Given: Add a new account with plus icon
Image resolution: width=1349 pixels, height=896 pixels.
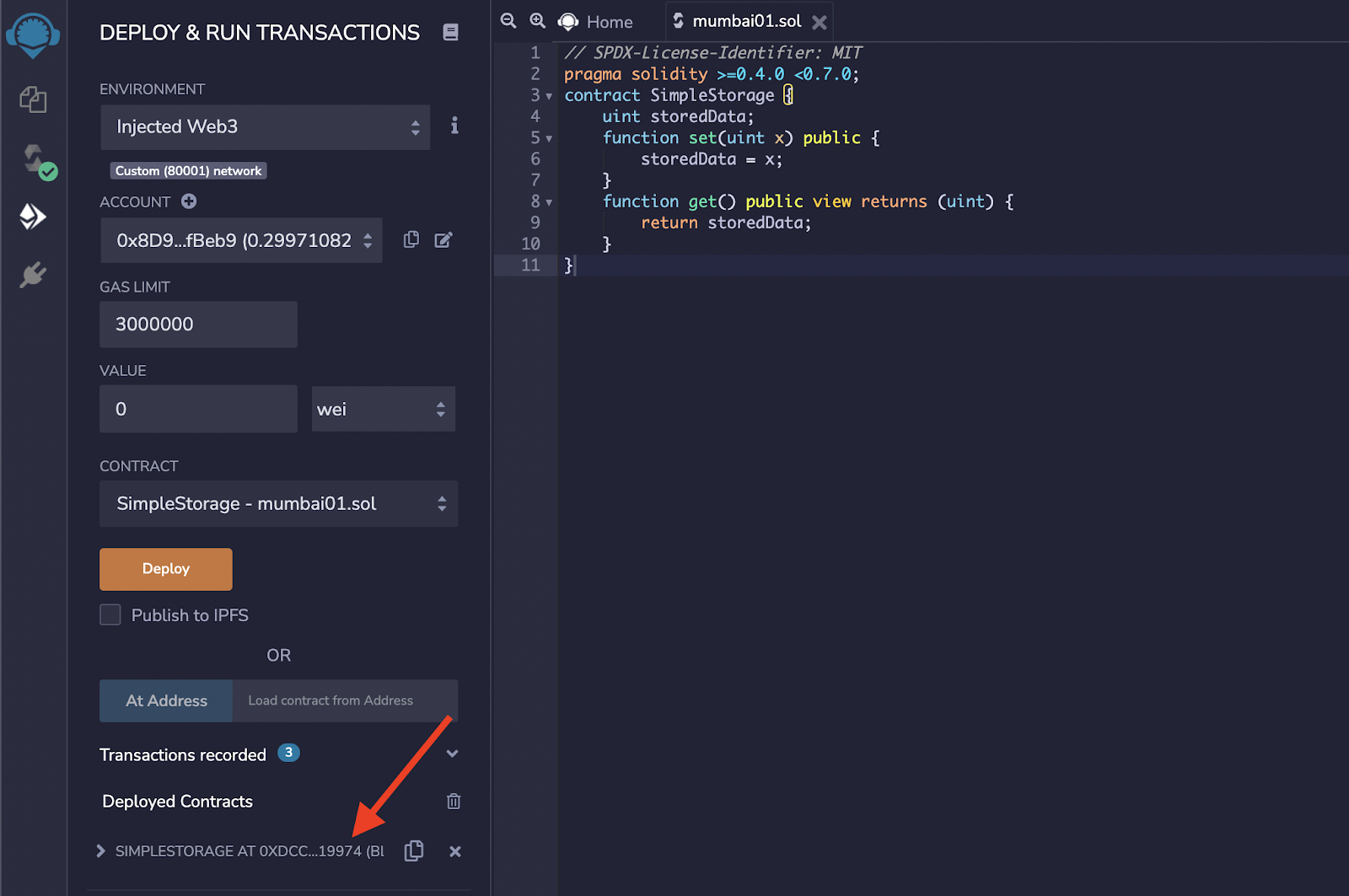Looking at the screenshot, I should tap(189, 201).
